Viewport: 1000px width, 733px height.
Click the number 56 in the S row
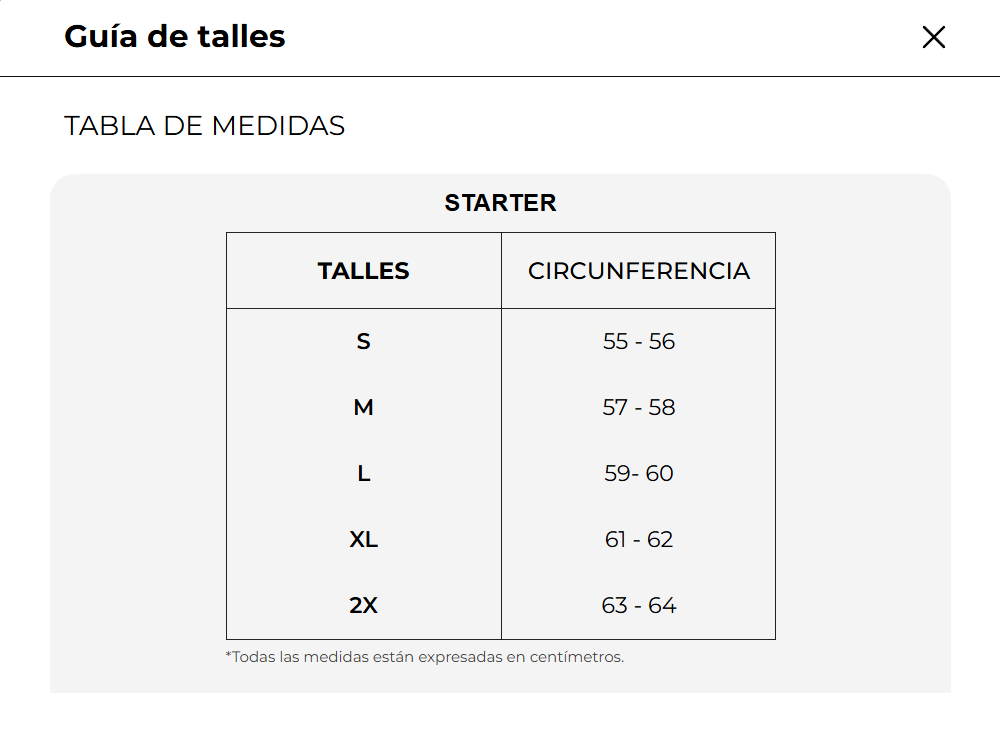(662, 342)
